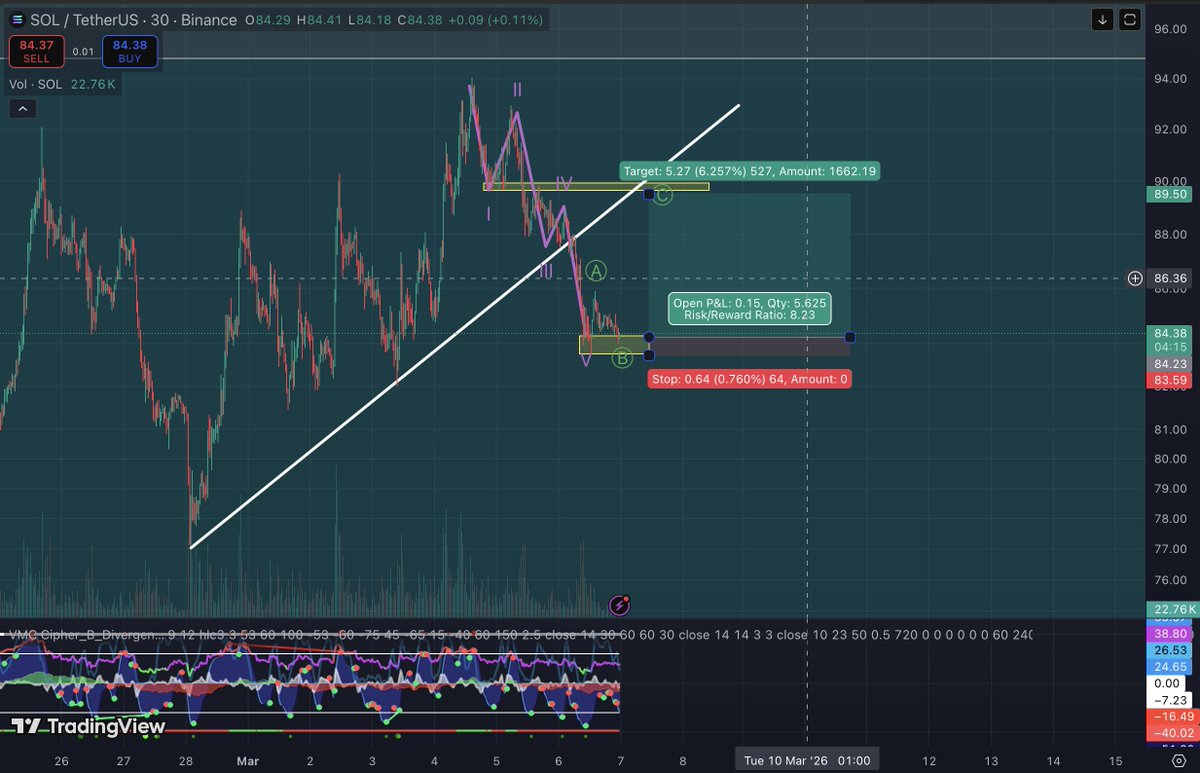
Task: Click the Mar label on the time axis
Action: [247, 760]
